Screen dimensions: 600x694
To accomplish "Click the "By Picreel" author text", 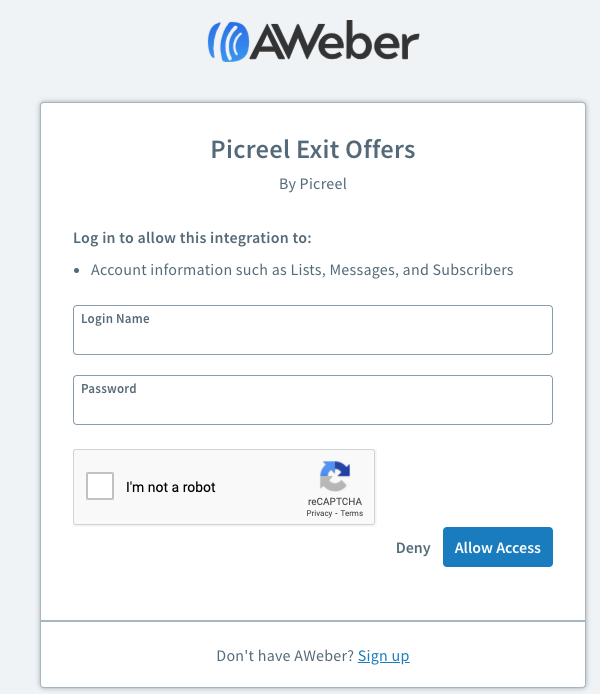I will point(313,184).
